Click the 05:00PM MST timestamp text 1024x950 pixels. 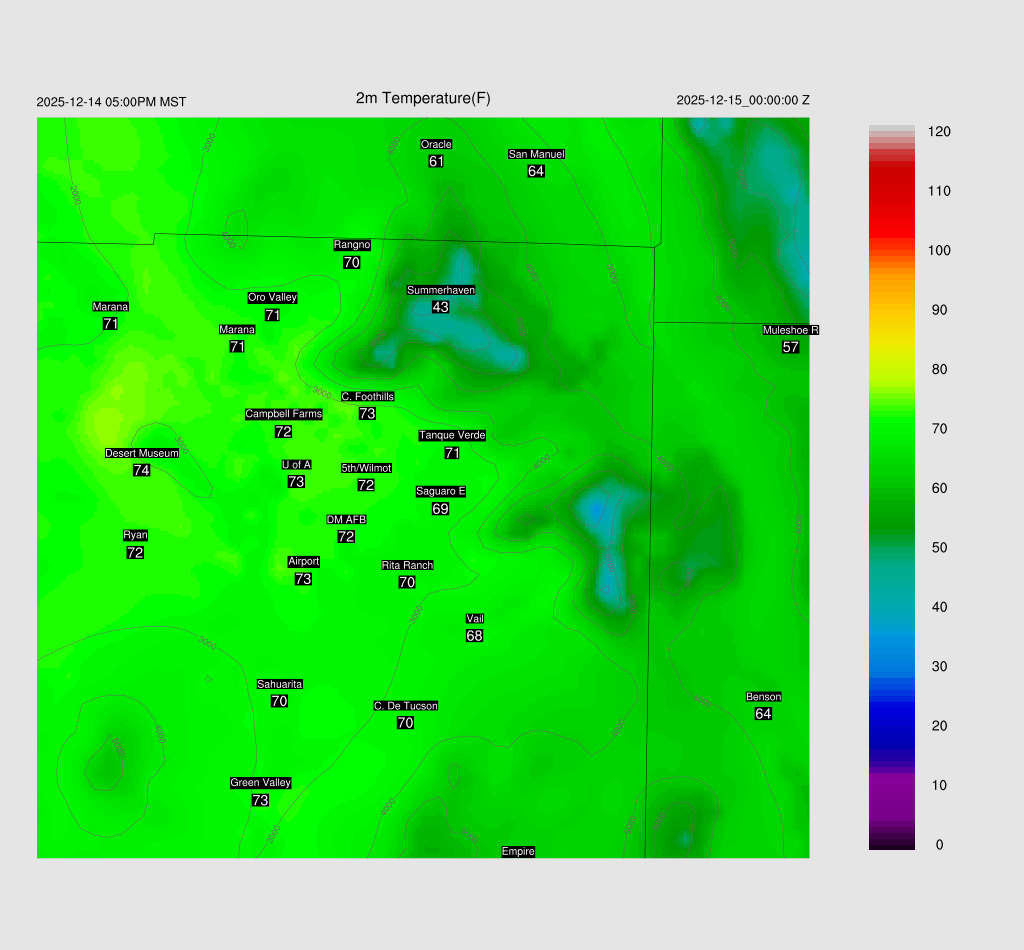[111, 102]
